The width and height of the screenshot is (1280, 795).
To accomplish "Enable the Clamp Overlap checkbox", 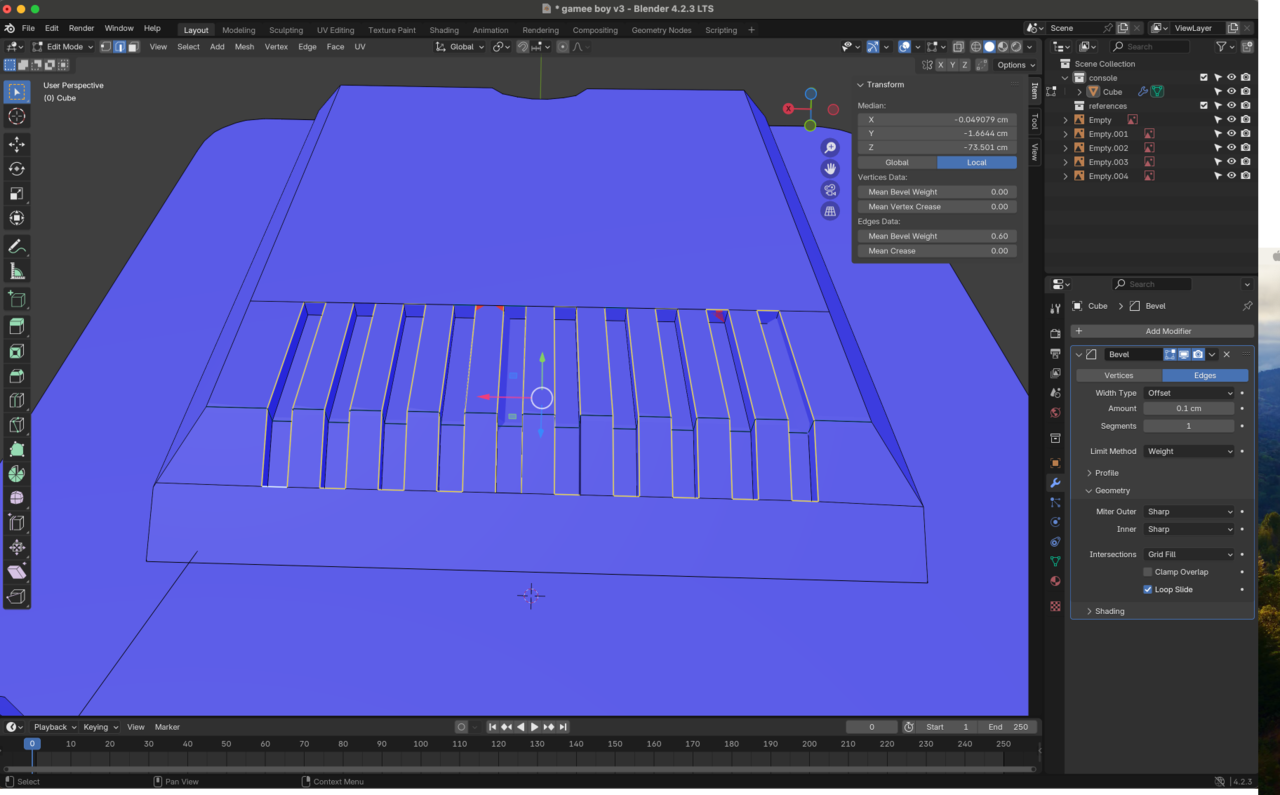I will (1148, 572).
